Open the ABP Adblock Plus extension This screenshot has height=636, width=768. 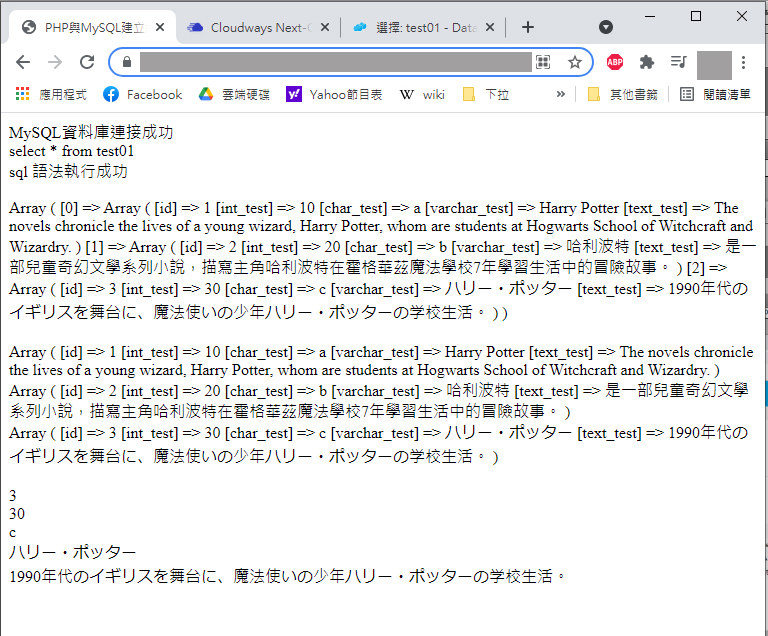click(x=615, y=62)
